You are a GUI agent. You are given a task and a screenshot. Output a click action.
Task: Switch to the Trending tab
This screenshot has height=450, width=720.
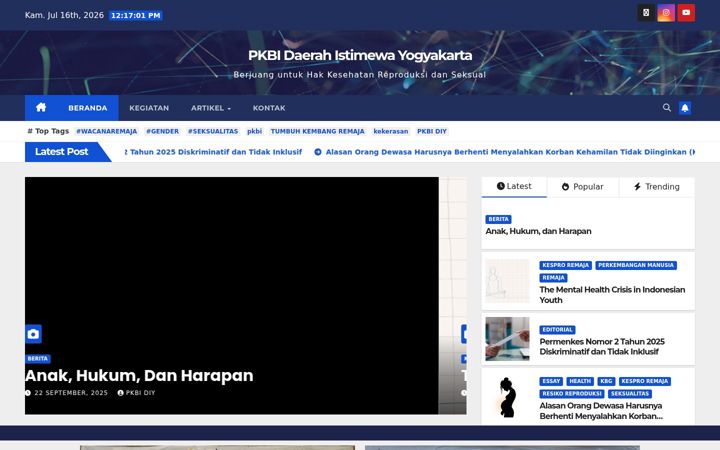657,187
